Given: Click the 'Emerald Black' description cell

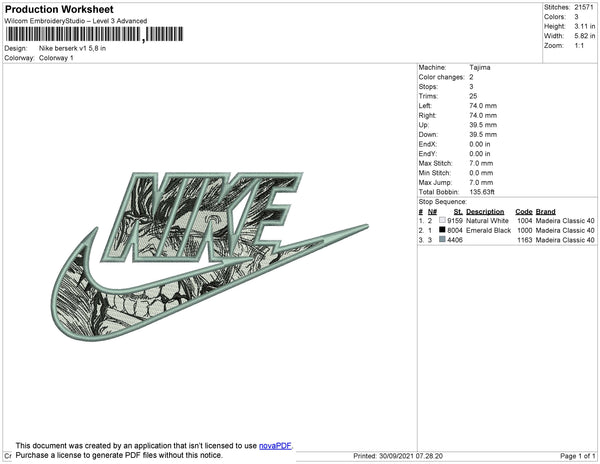Looking at the screenshot, I should pos(488,230).
